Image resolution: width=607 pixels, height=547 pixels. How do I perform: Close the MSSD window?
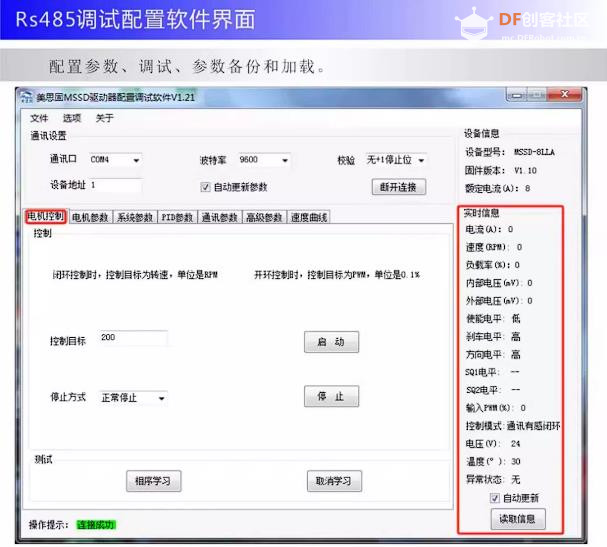point(564,94)
